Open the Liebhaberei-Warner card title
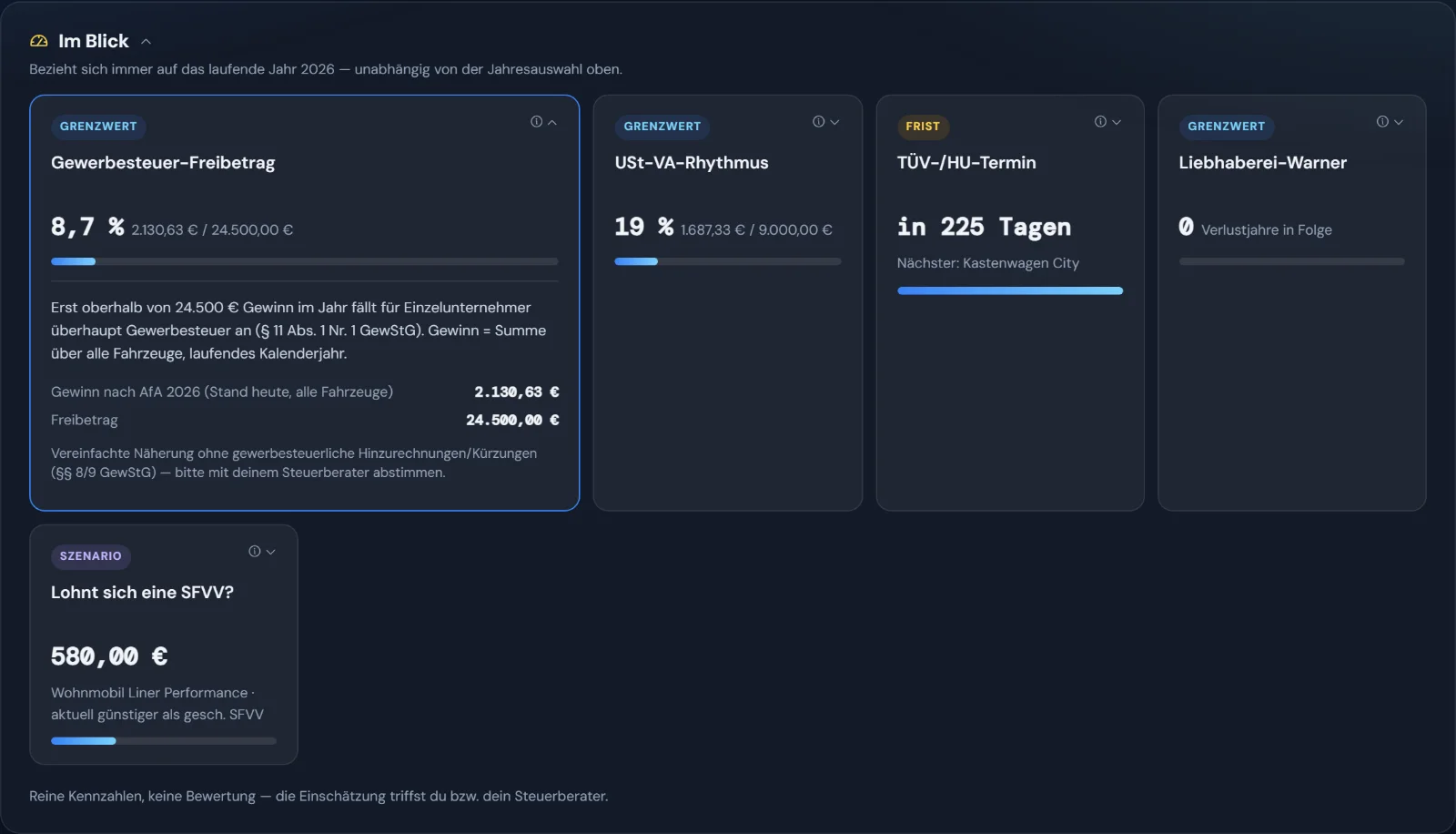This screenshot has height=834, width=1456. [1263, 163]
